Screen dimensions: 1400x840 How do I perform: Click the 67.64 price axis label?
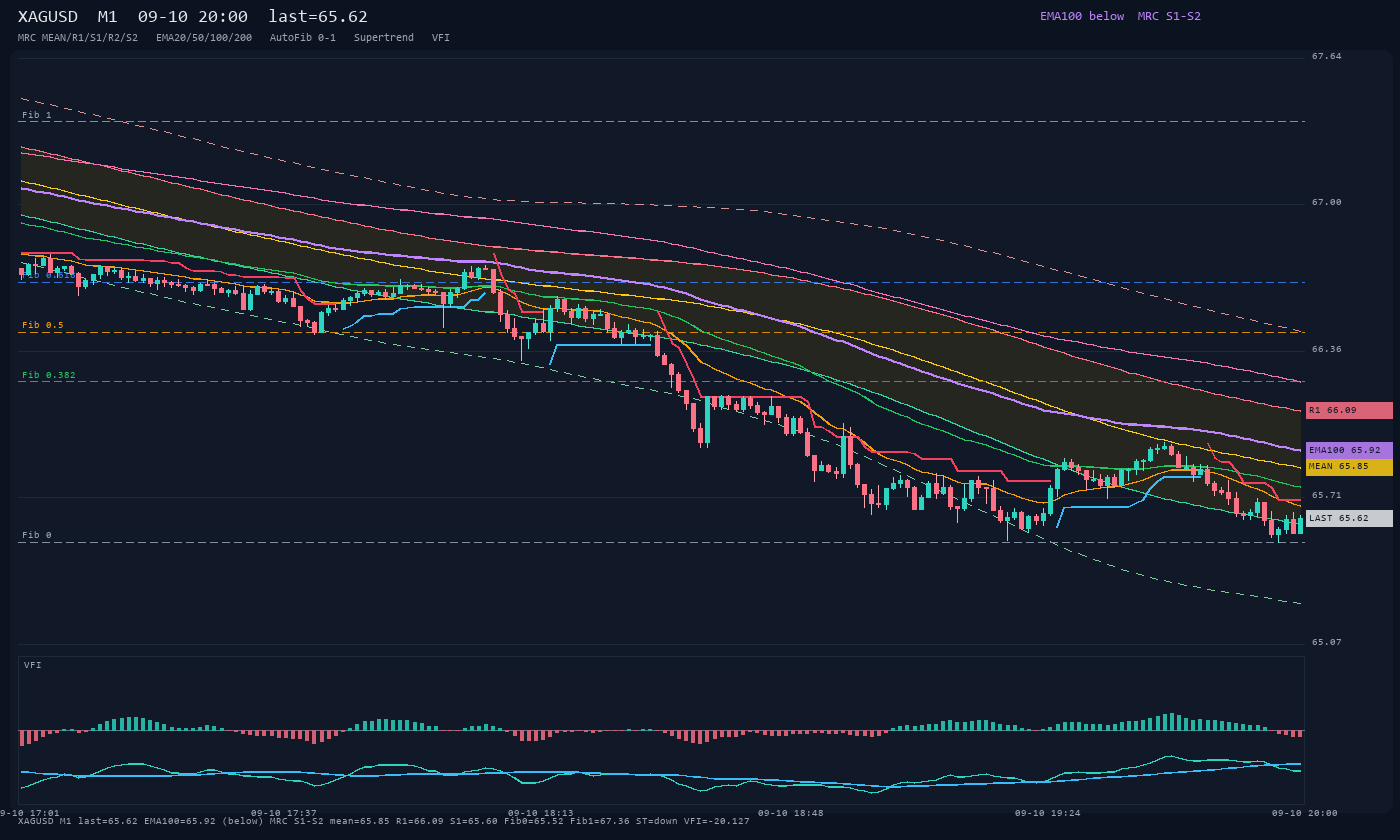click(x=1327, y=56)
